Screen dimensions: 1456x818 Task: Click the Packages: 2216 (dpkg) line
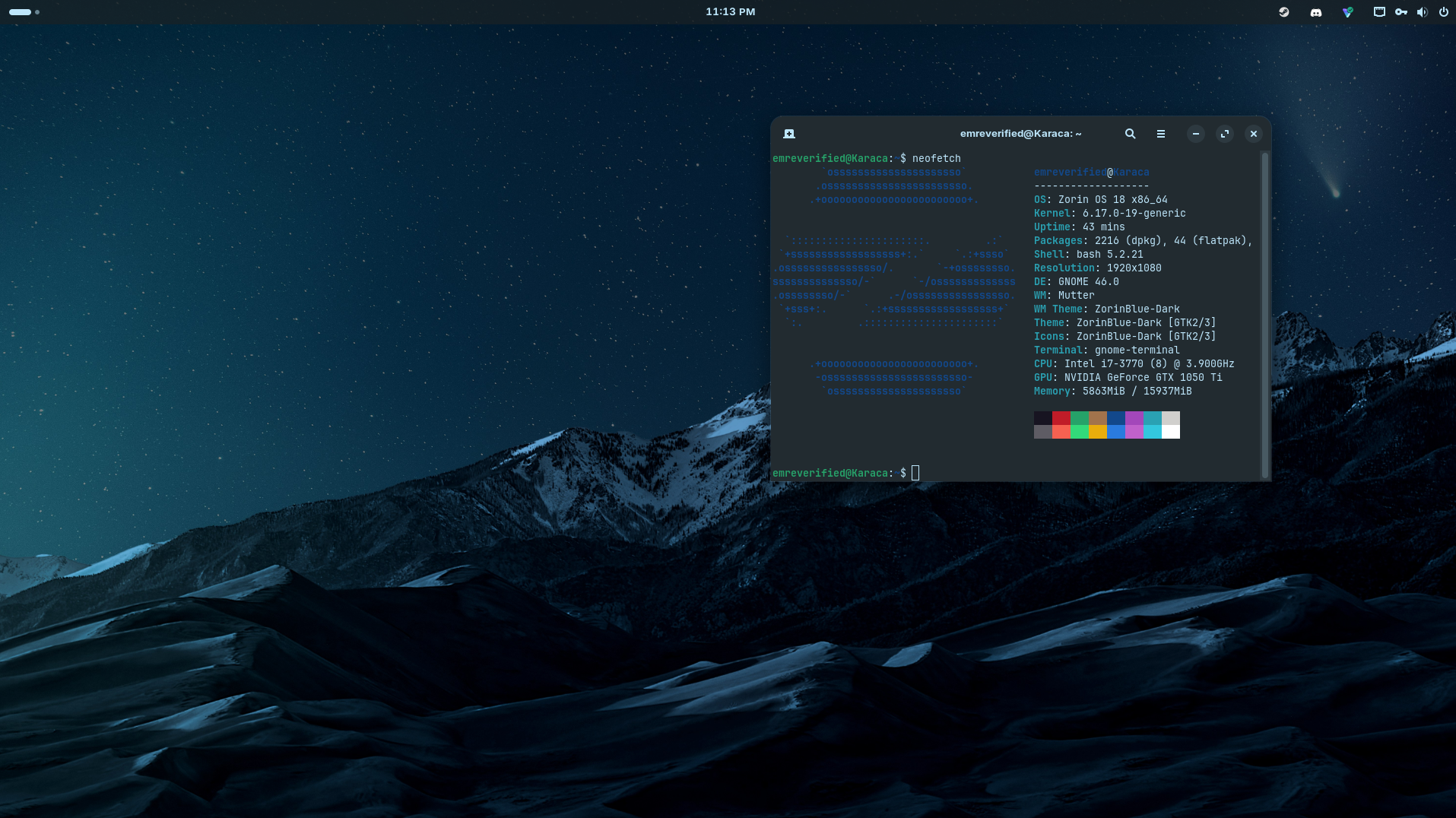pos(1143,241)
